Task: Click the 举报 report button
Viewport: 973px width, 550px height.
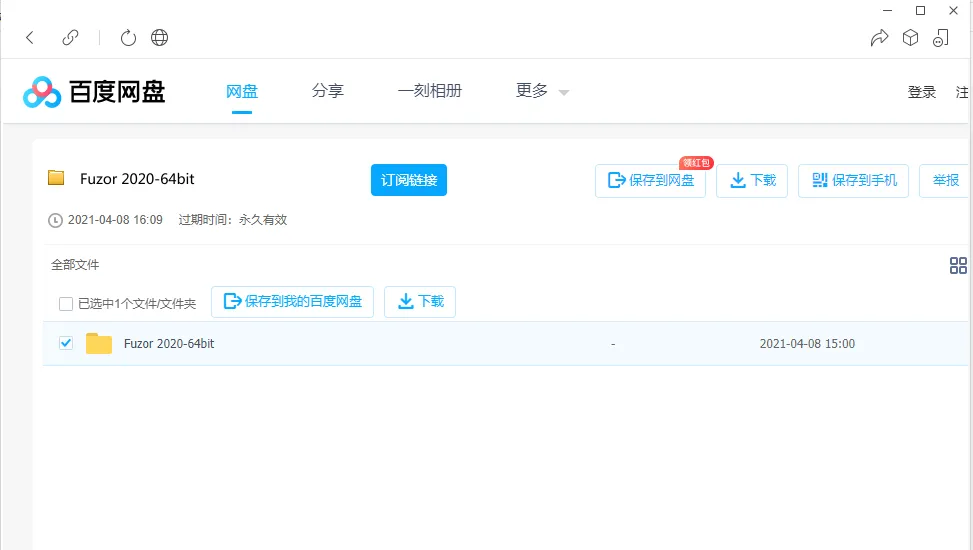Action: (x=945, y=181)
